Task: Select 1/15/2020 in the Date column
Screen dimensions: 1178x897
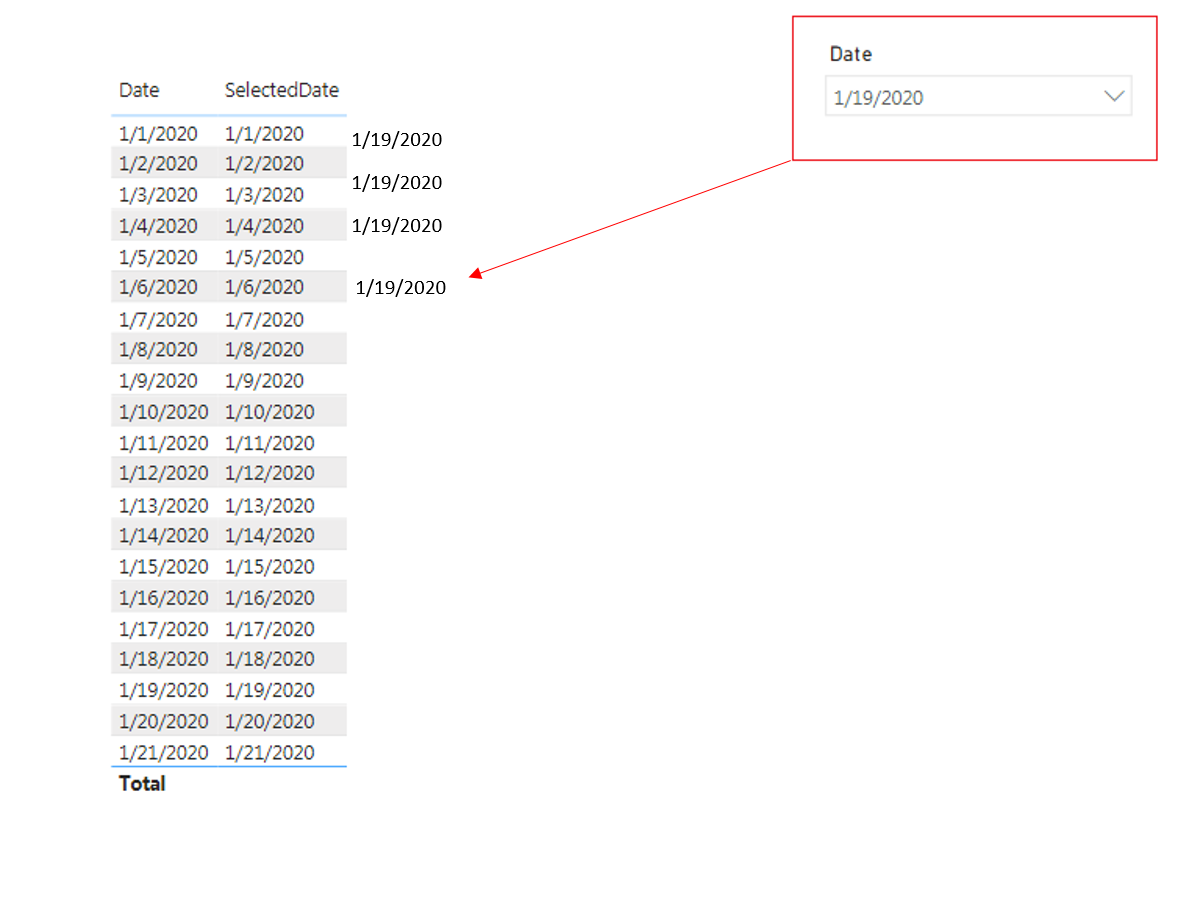Action: pyautogui.click(x=163, y=566)
